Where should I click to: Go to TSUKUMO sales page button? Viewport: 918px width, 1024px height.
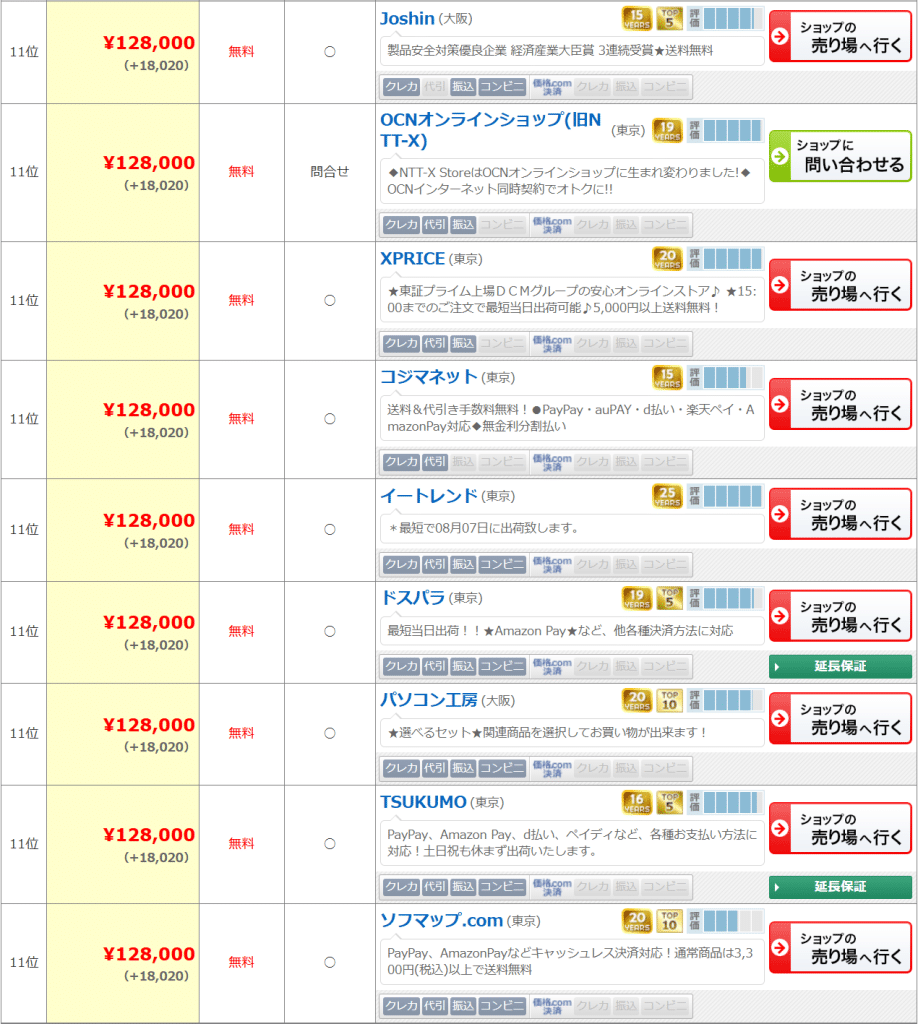click(840, 828)
